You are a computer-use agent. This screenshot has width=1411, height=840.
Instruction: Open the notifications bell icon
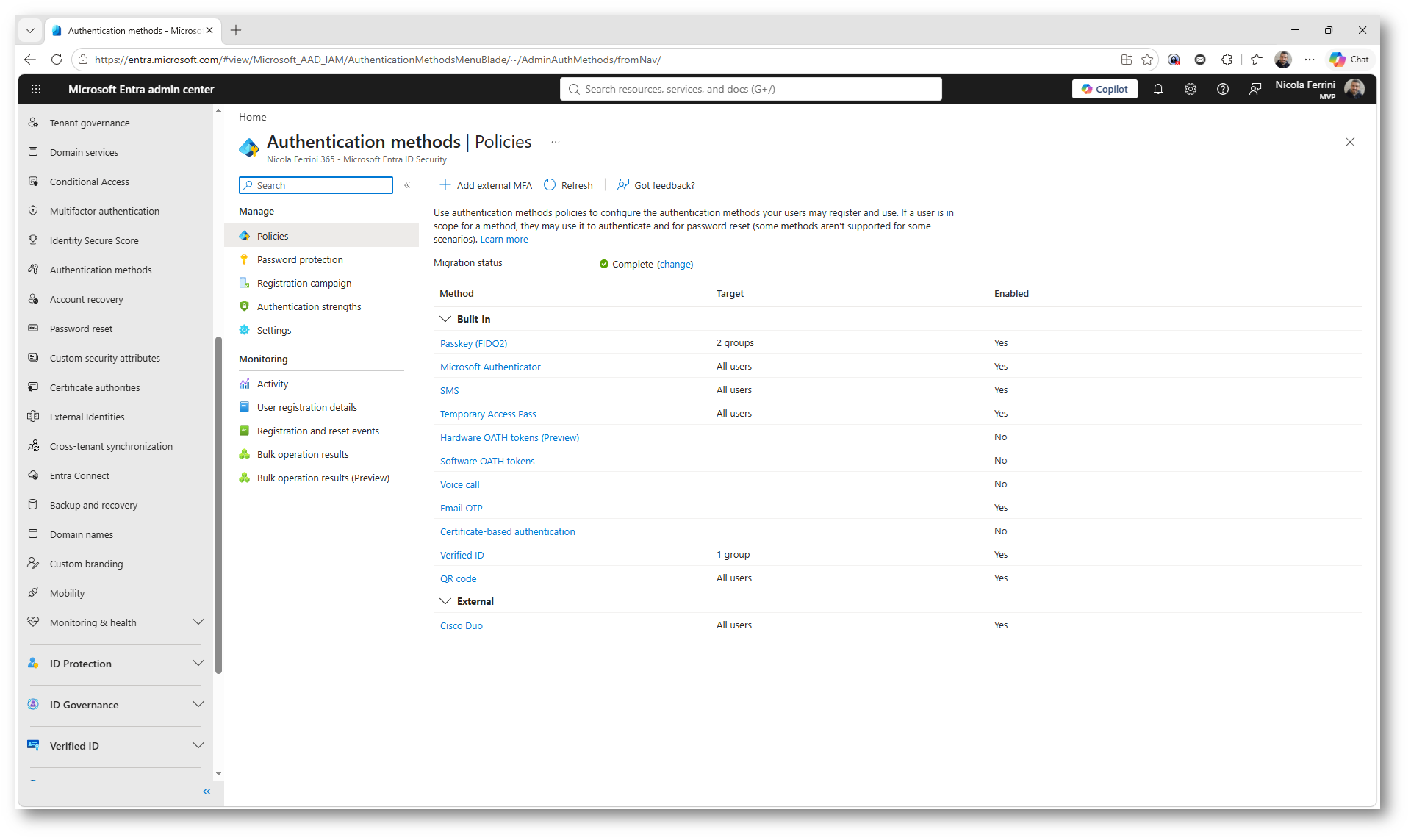[1158, 89]
